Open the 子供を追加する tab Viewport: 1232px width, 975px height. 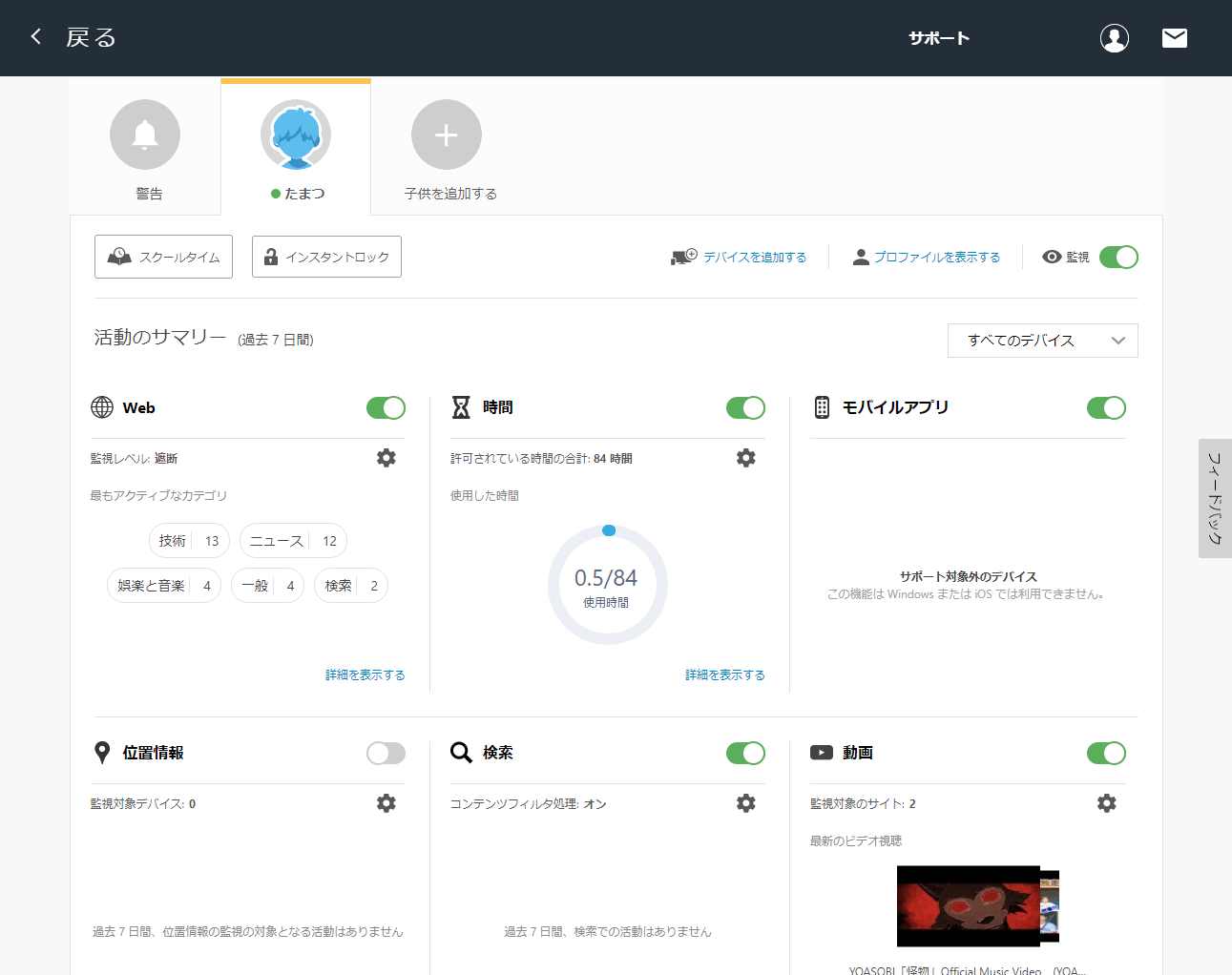point(449,147)
